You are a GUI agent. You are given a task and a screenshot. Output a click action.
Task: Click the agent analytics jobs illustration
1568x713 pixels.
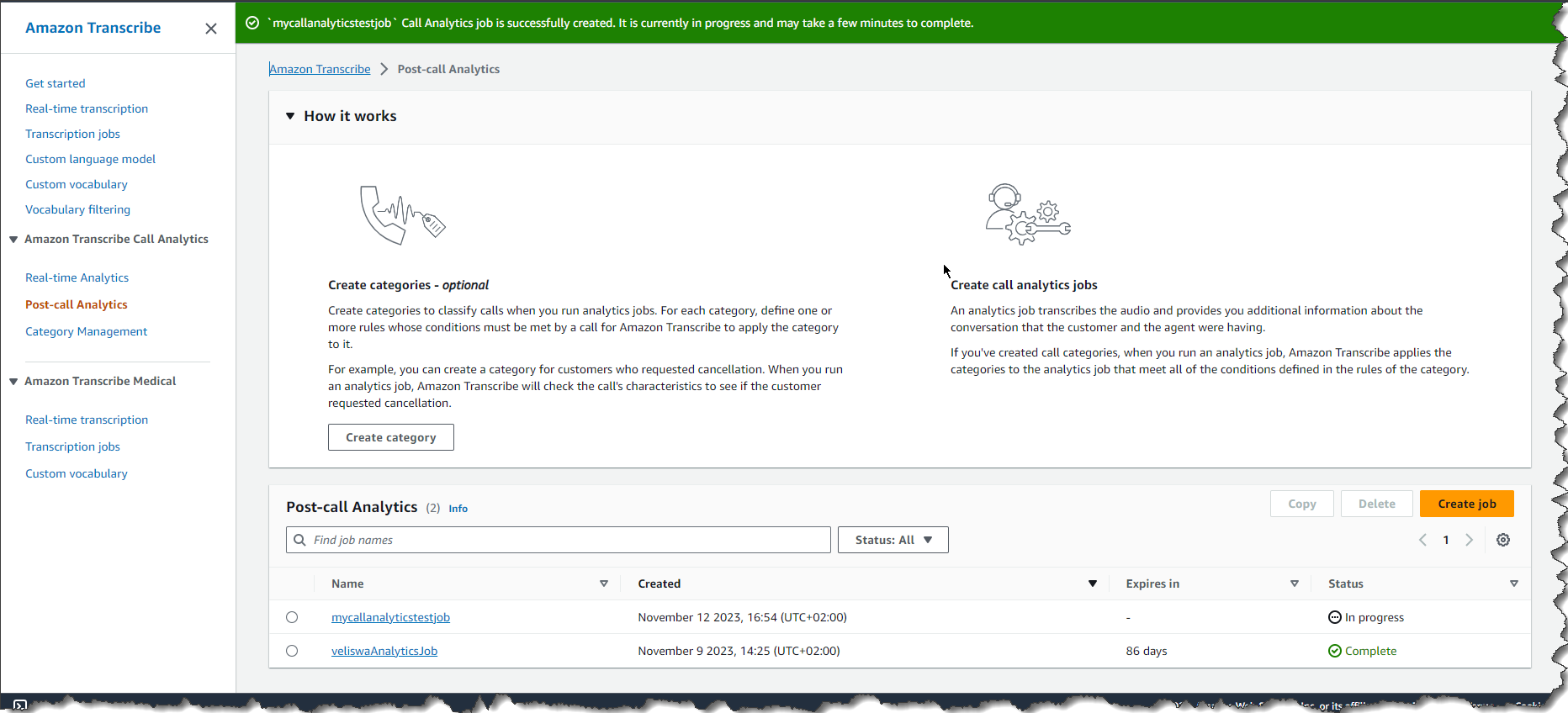(x=1028, y=214)
